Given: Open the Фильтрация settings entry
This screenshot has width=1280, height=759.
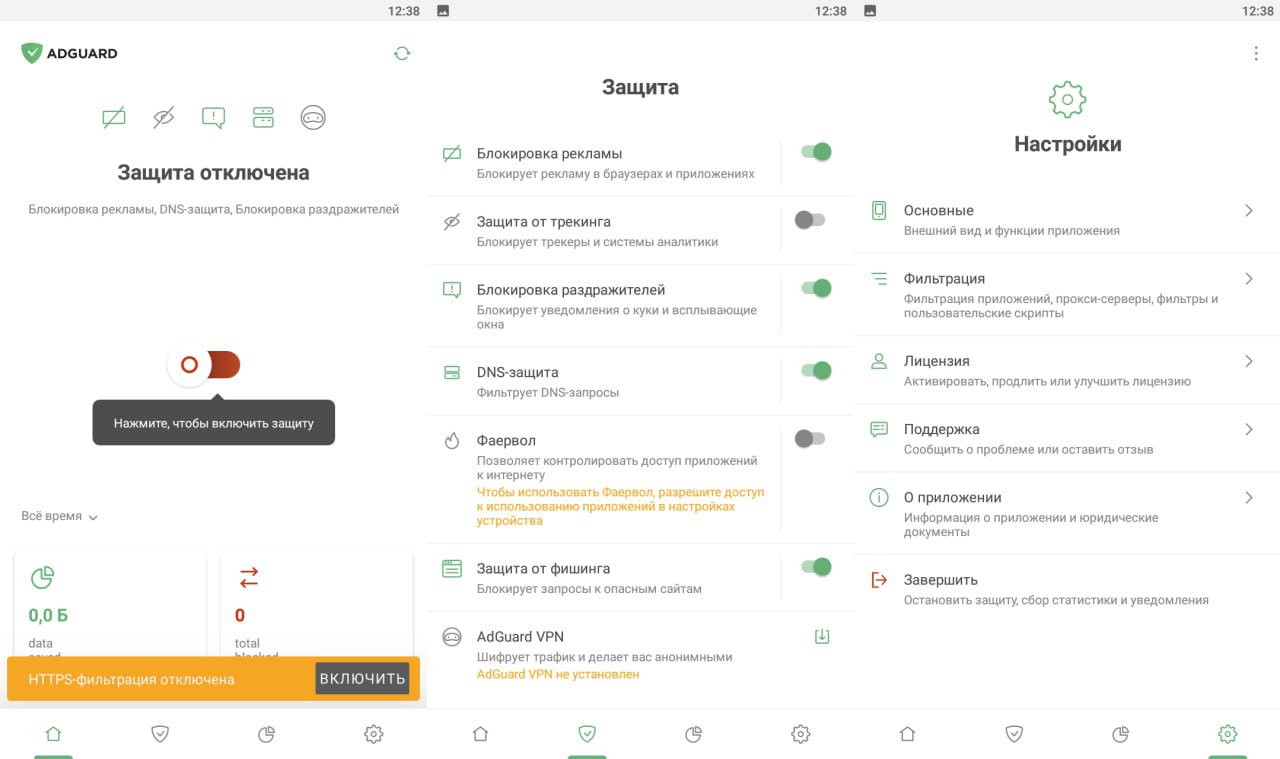Looking at the screenshot, I should [1067, 295].
